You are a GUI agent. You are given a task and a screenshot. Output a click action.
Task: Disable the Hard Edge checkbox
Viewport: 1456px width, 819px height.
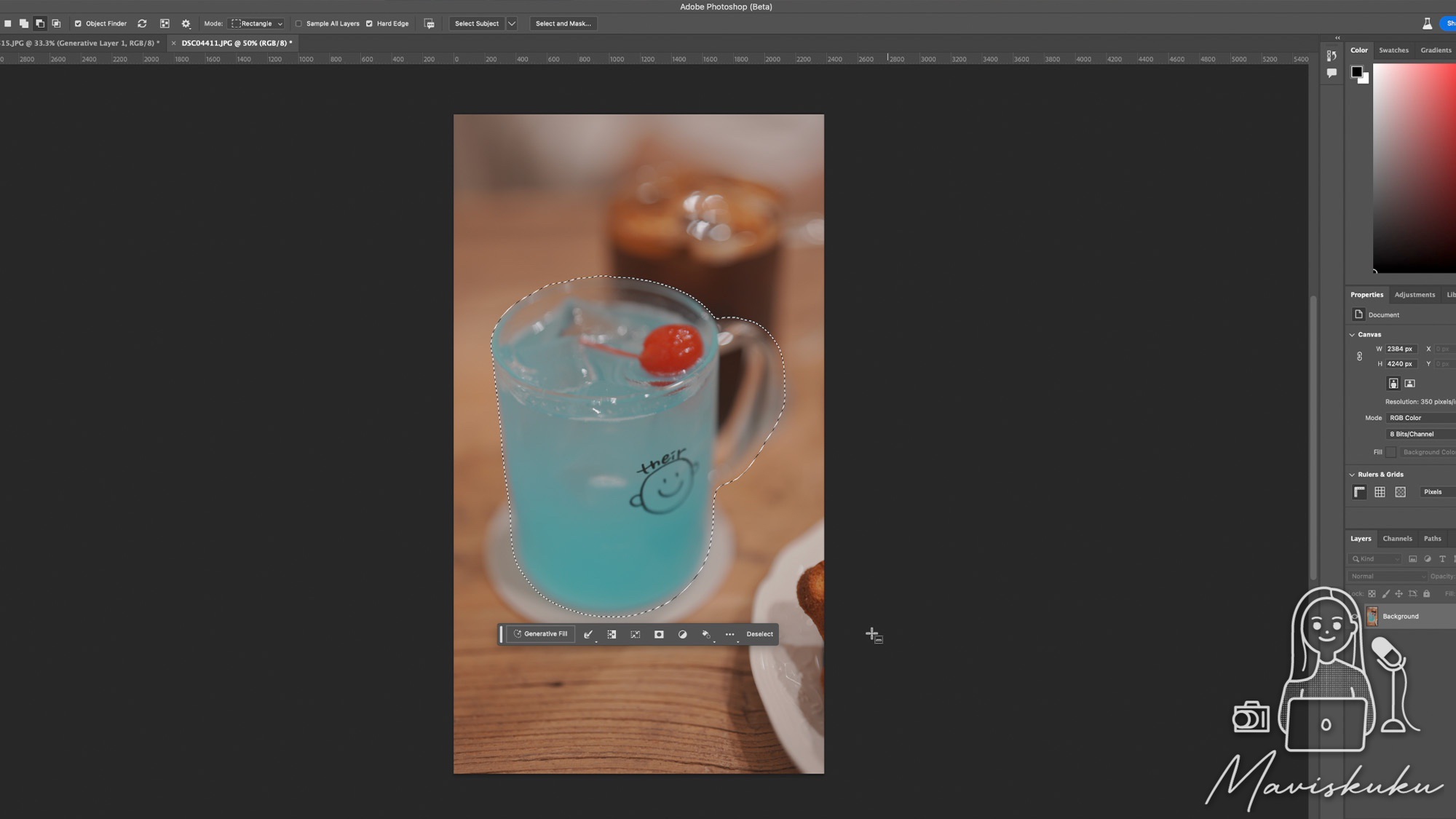[x=369, y=23]
